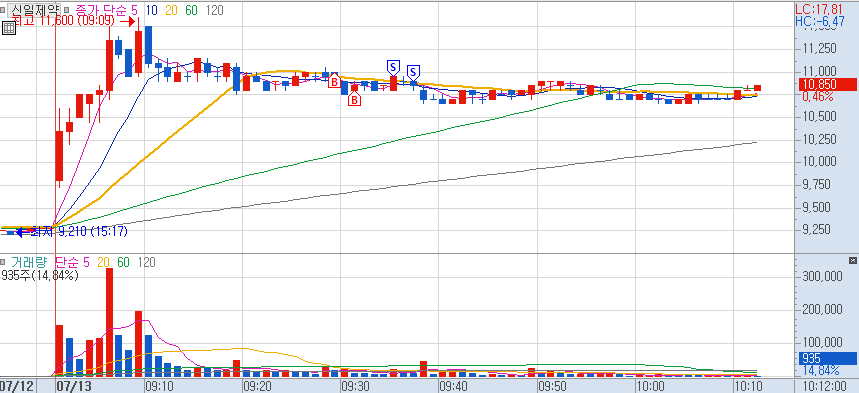
Task: Click the 10,000 price axis label
Action: pos(820,162)
